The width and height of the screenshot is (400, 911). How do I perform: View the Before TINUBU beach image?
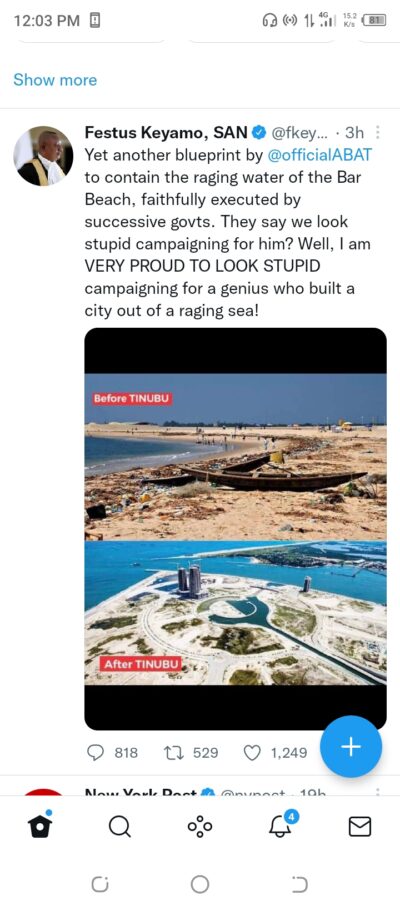[x=235, y=457]
